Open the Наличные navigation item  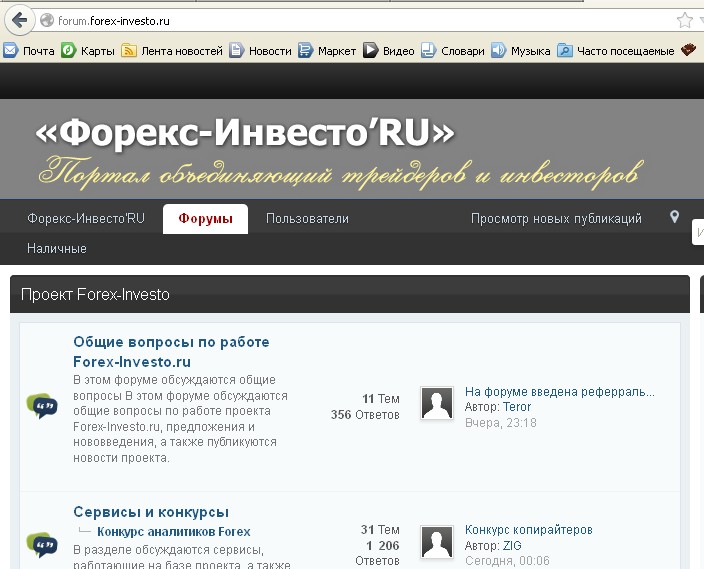point(57,248)
